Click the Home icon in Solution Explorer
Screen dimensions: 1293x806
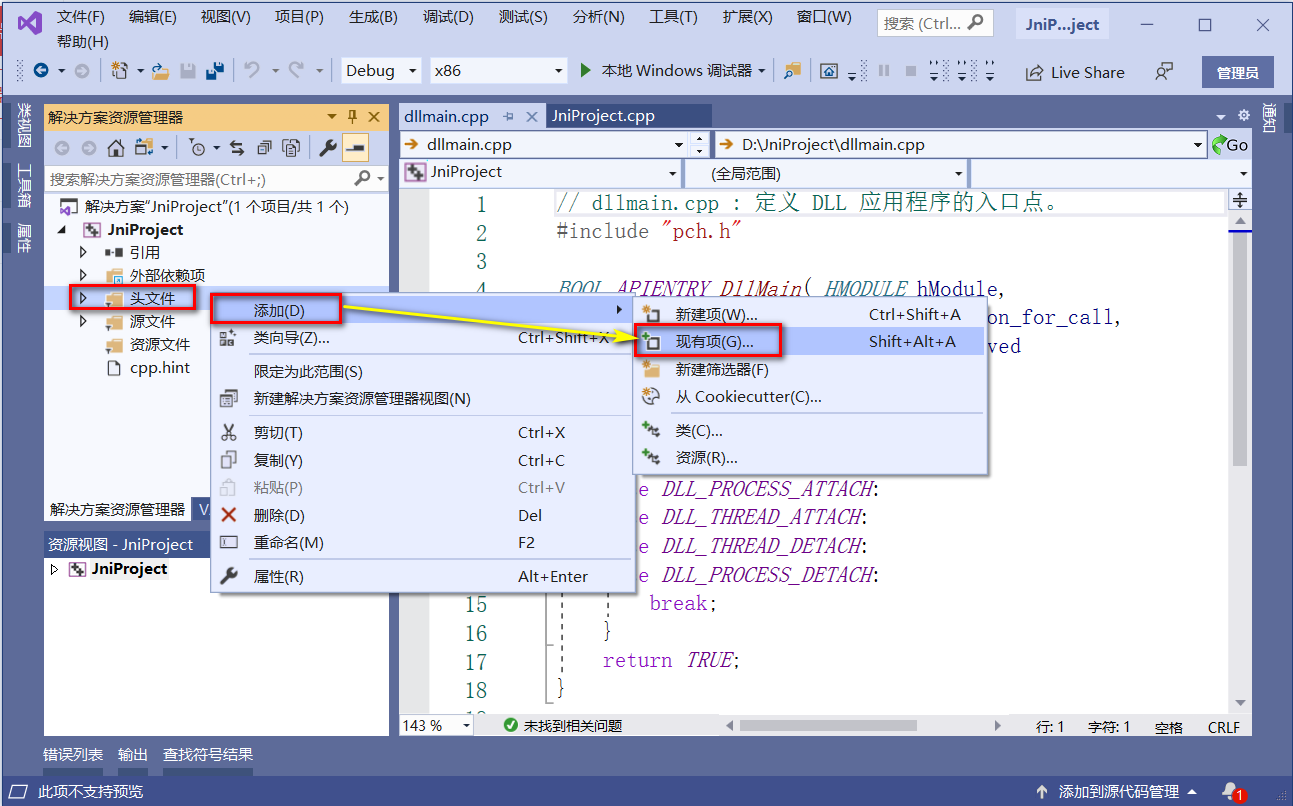click(116, 148)
